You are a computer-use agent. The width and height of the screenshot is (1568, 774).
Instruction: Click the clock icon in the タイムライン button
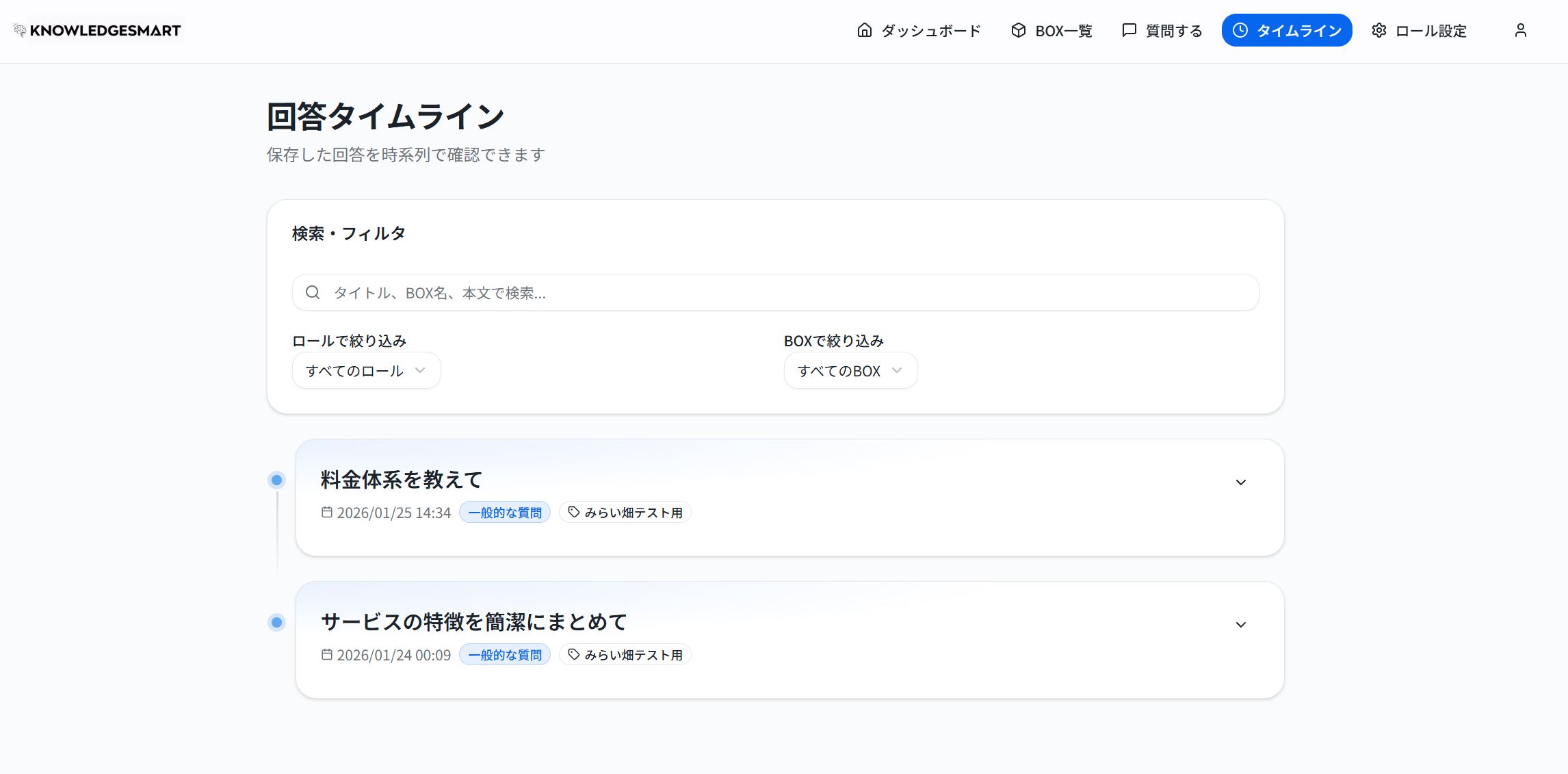[x=1240, y=29]
